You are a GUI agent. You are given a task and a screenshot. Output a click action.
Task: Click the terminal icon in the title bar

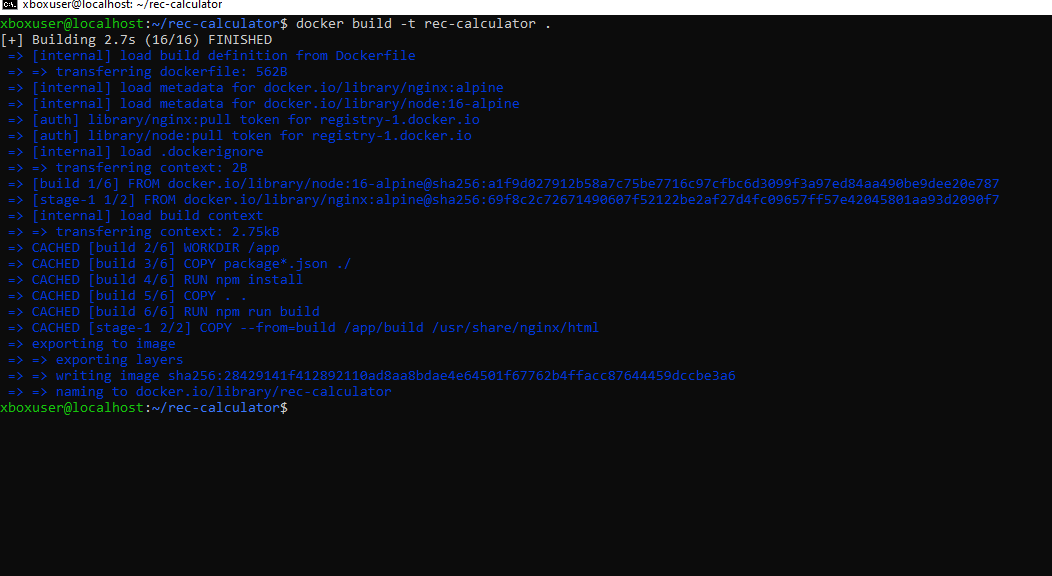[x=10, y=6]
